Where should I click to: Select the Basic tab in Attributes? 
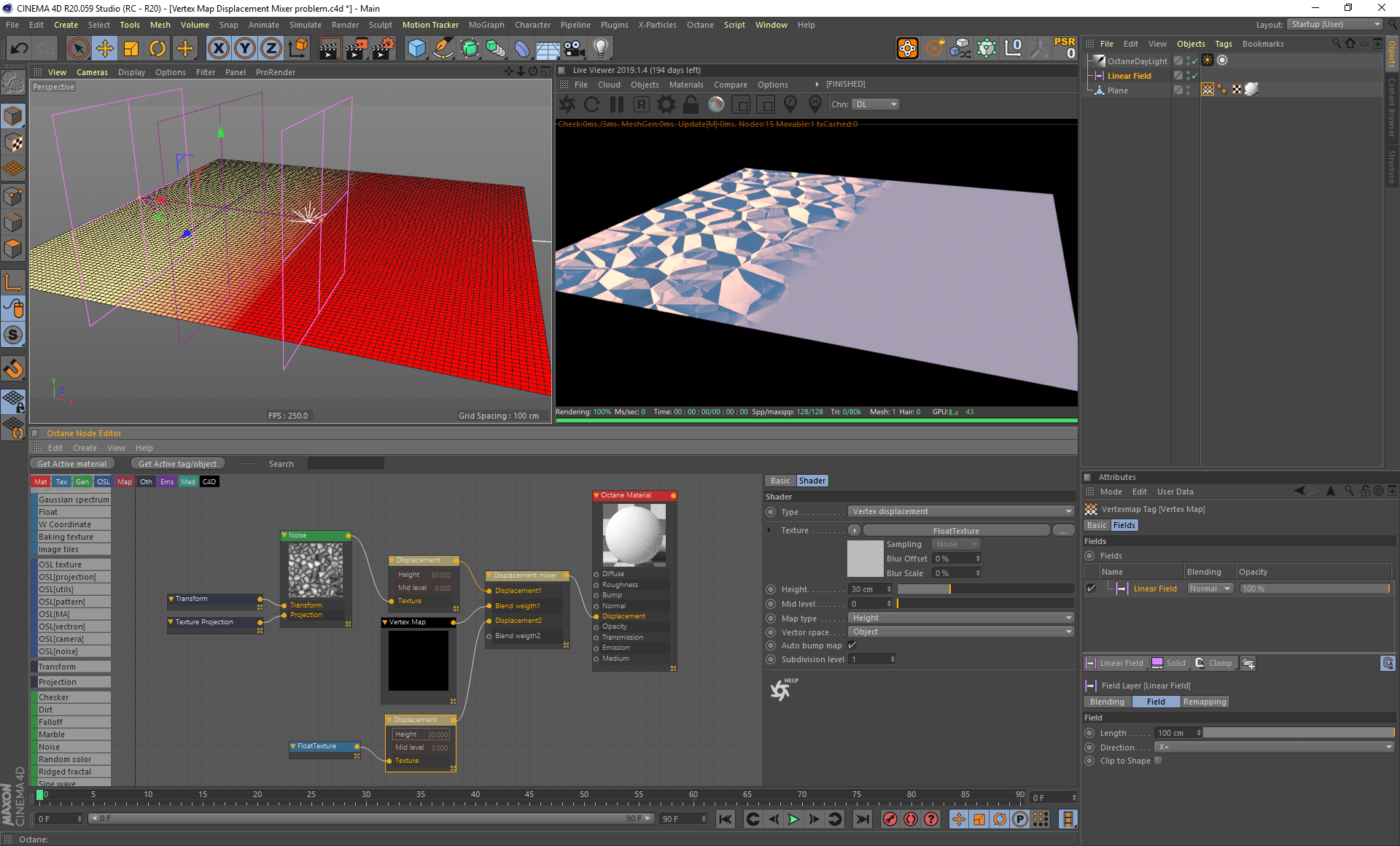pos(1097,525)
